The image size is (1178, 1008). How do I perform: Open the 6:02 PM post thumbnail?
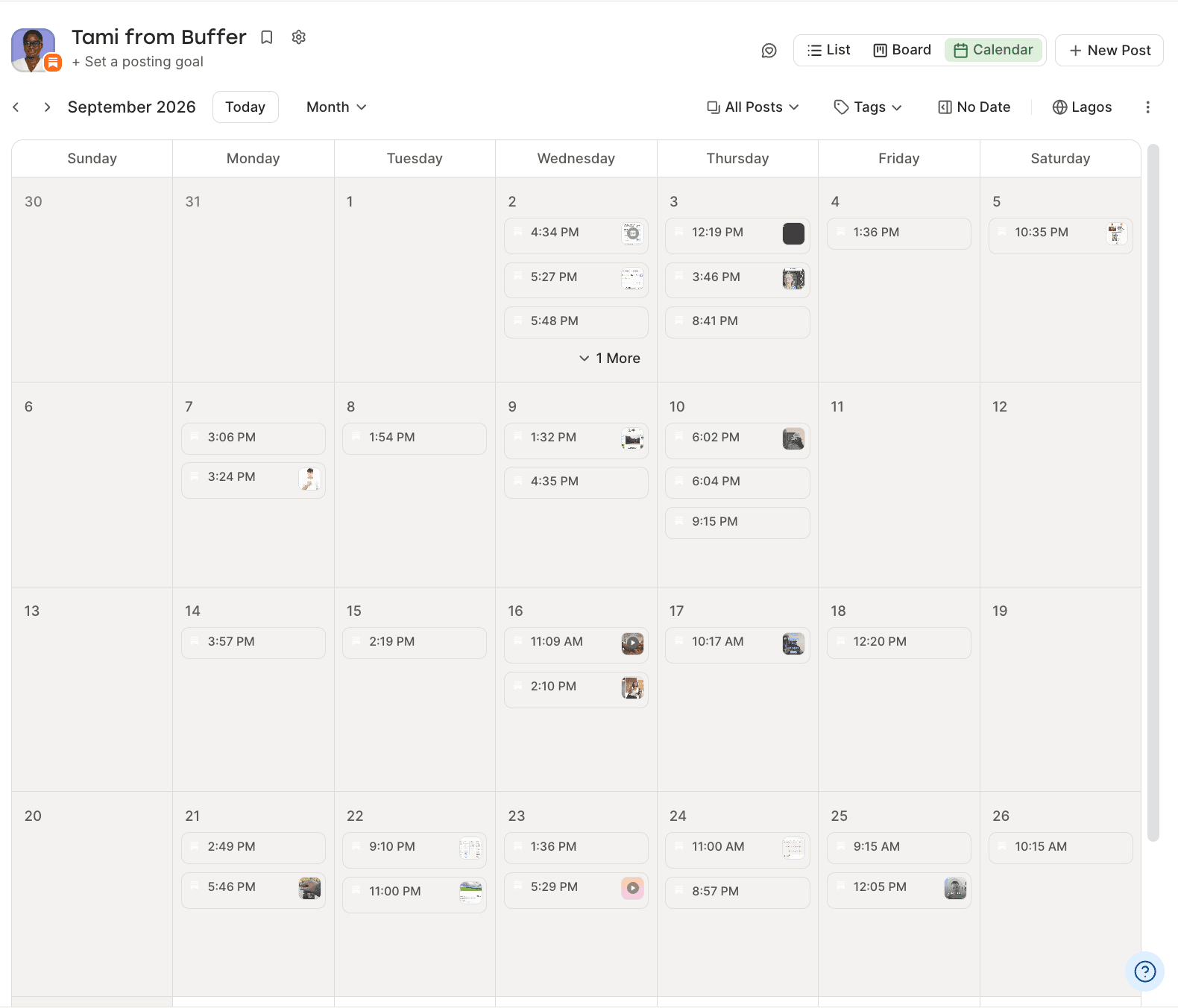pos(793,438)
